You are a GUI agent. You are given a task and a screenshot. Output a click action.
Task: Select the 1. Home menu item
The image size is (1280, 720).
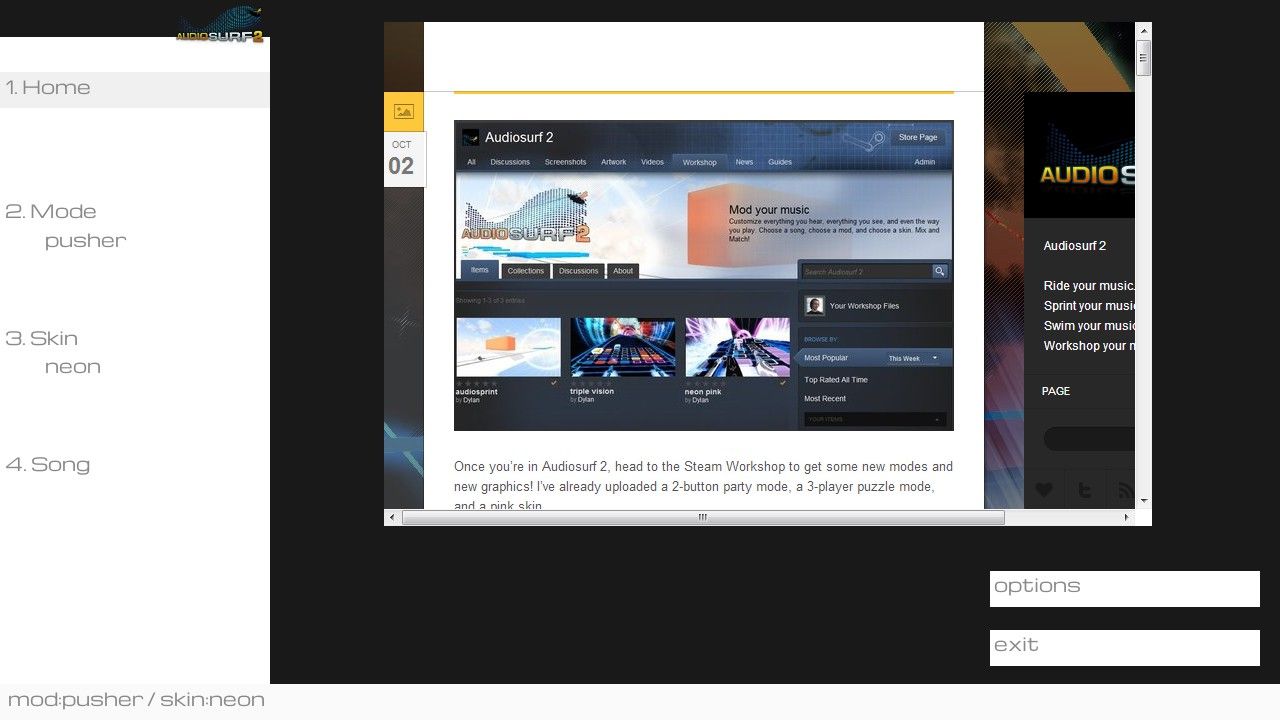(x=135, y=89)
